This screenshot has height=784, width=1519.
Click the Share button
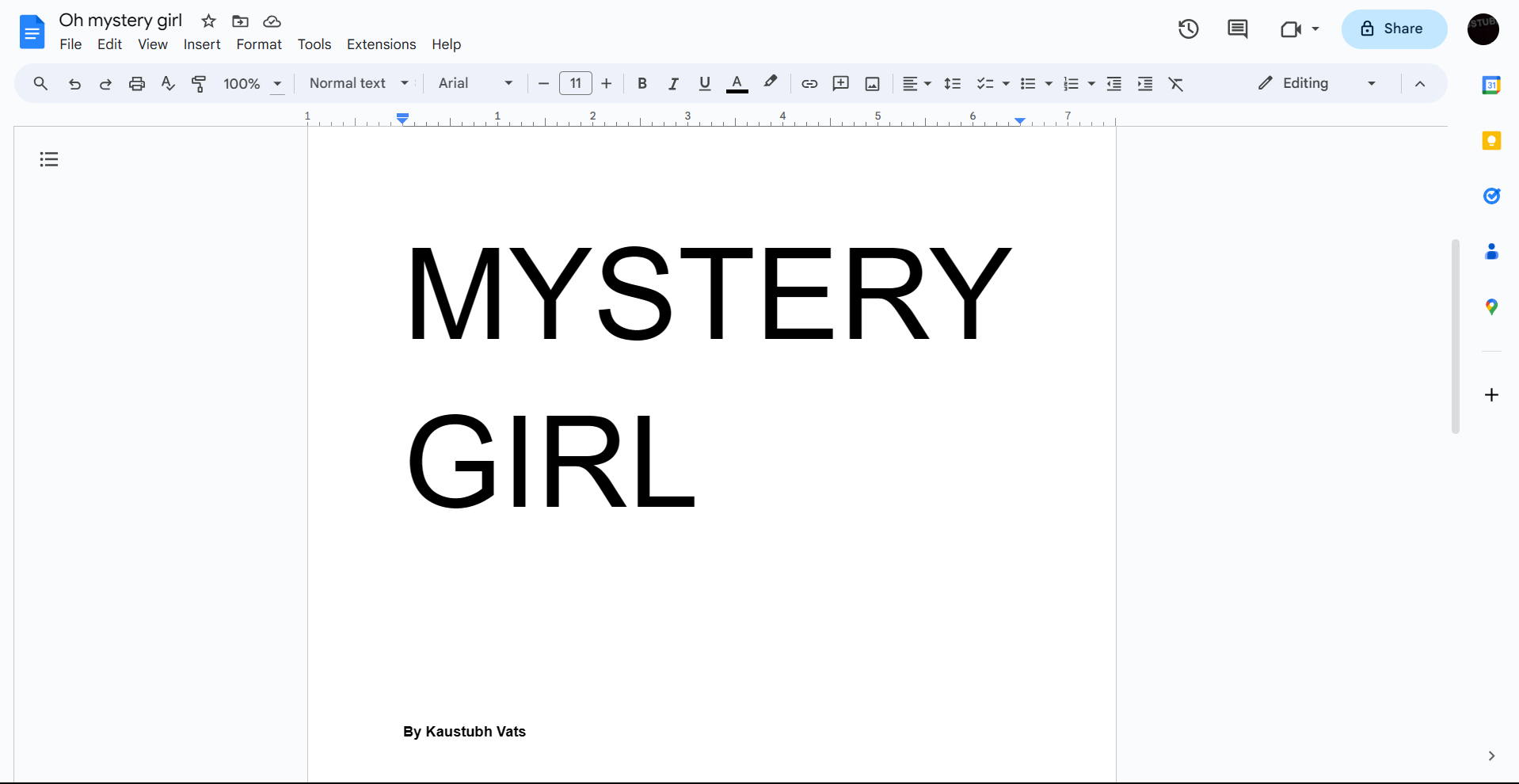(x=1393, y=29)
